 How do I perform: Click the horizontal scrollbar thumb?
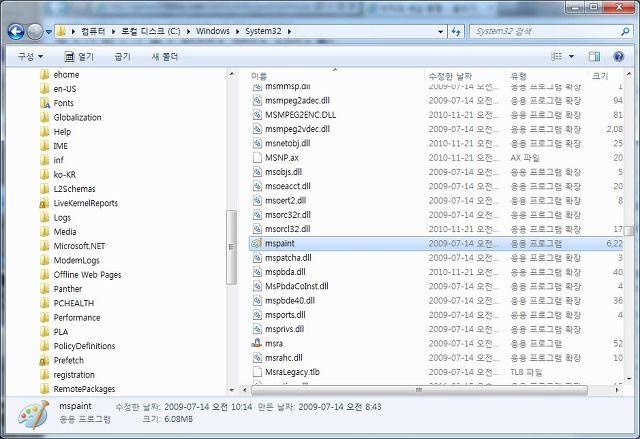419,390
